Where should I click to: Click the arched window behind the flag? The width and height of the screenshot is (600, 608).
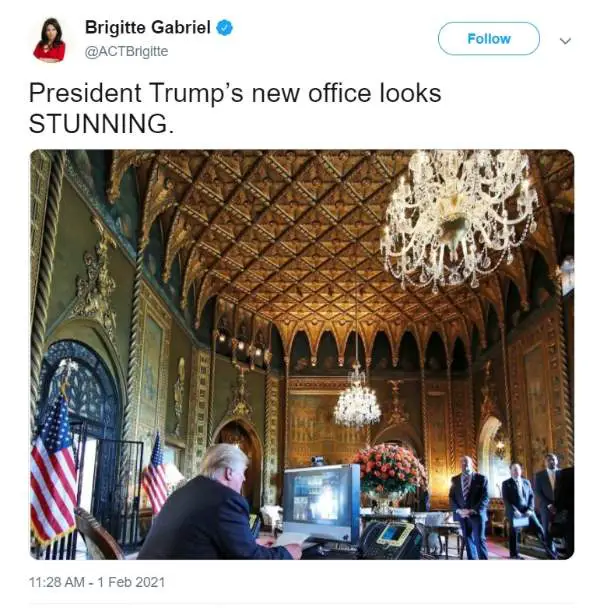click(x=80, y=388)
